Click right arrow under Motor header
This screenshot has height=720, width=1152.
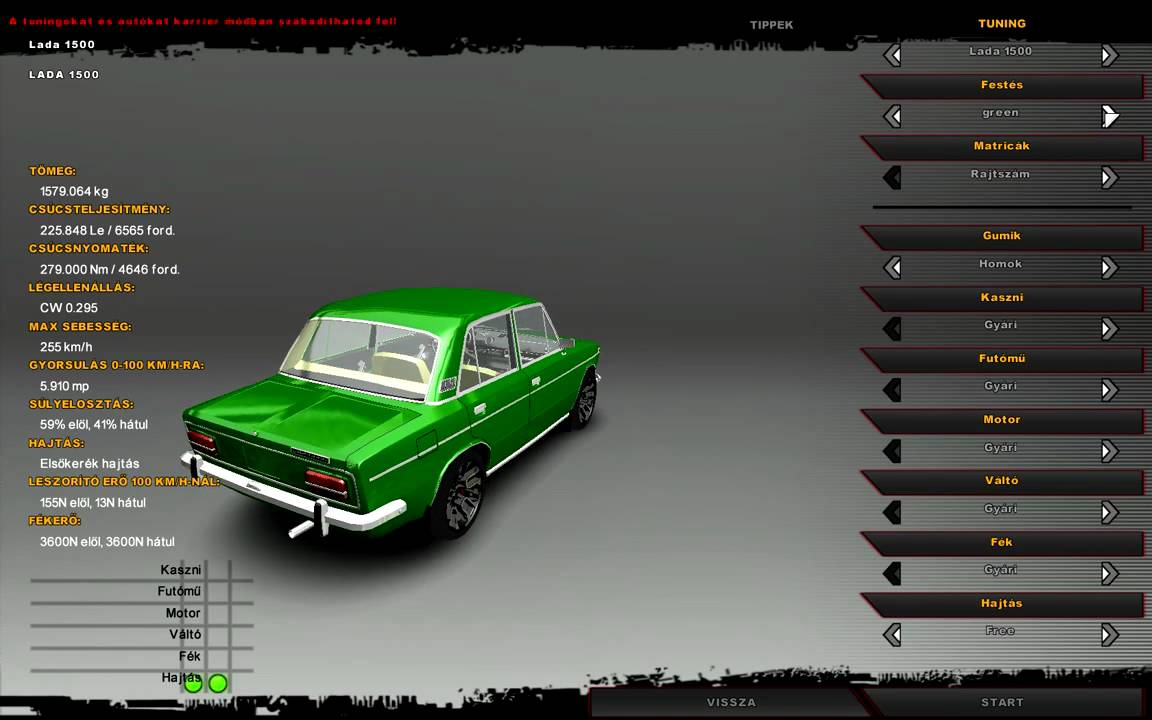click(x=1109, y=451)
